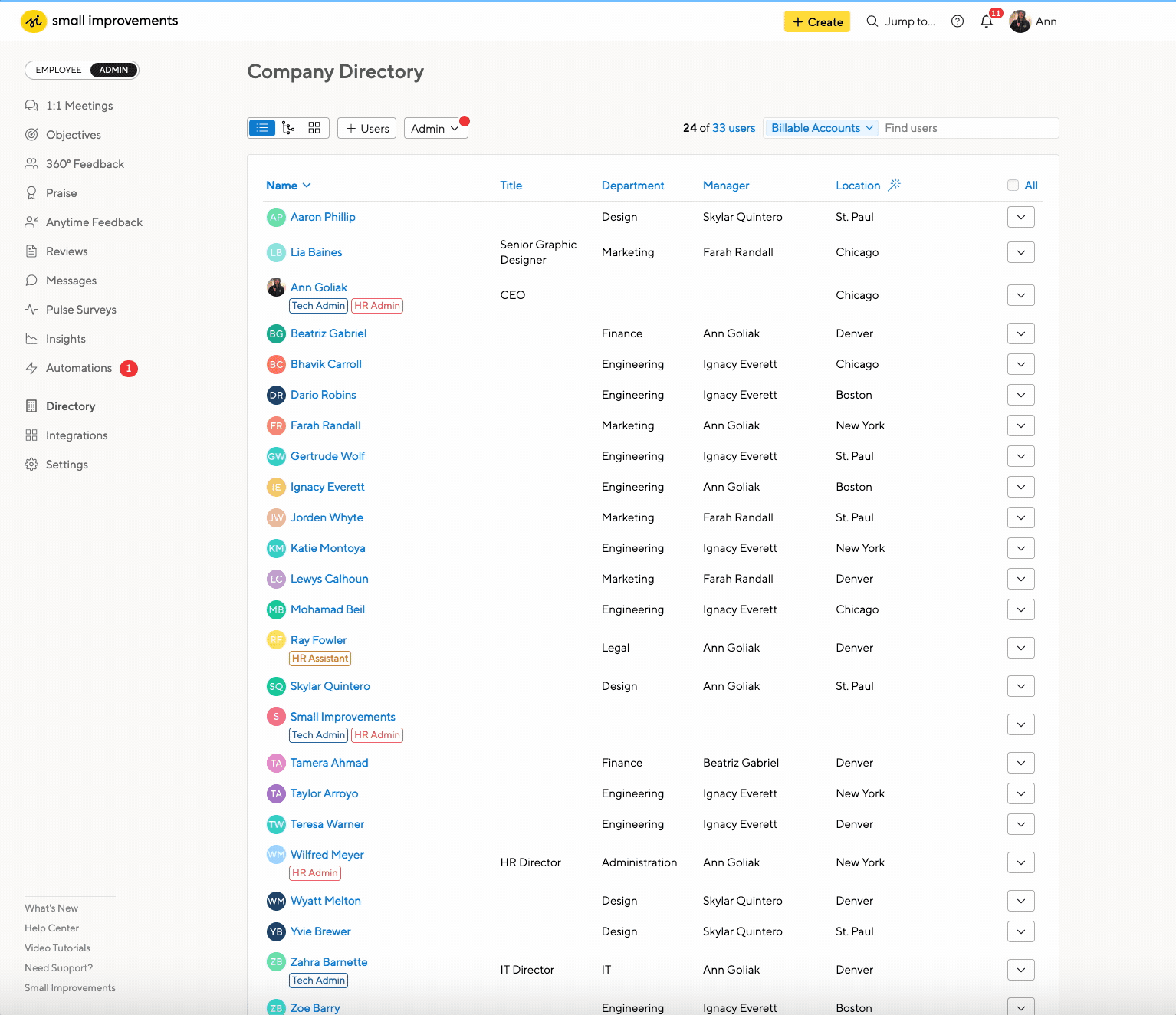Click the Settings gear icon

point(31,464)
